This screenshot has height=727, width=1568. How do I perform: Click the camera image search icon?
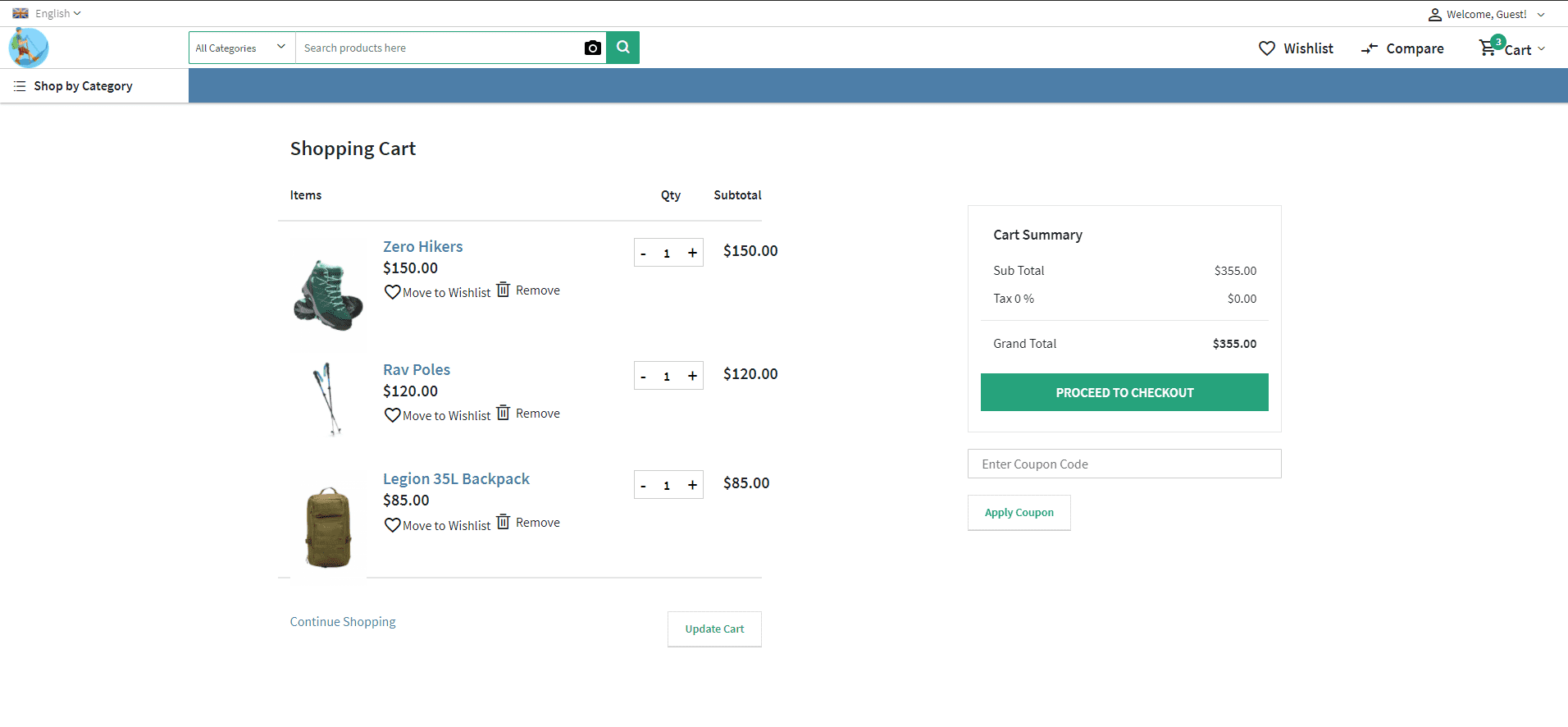click(592, 48)
